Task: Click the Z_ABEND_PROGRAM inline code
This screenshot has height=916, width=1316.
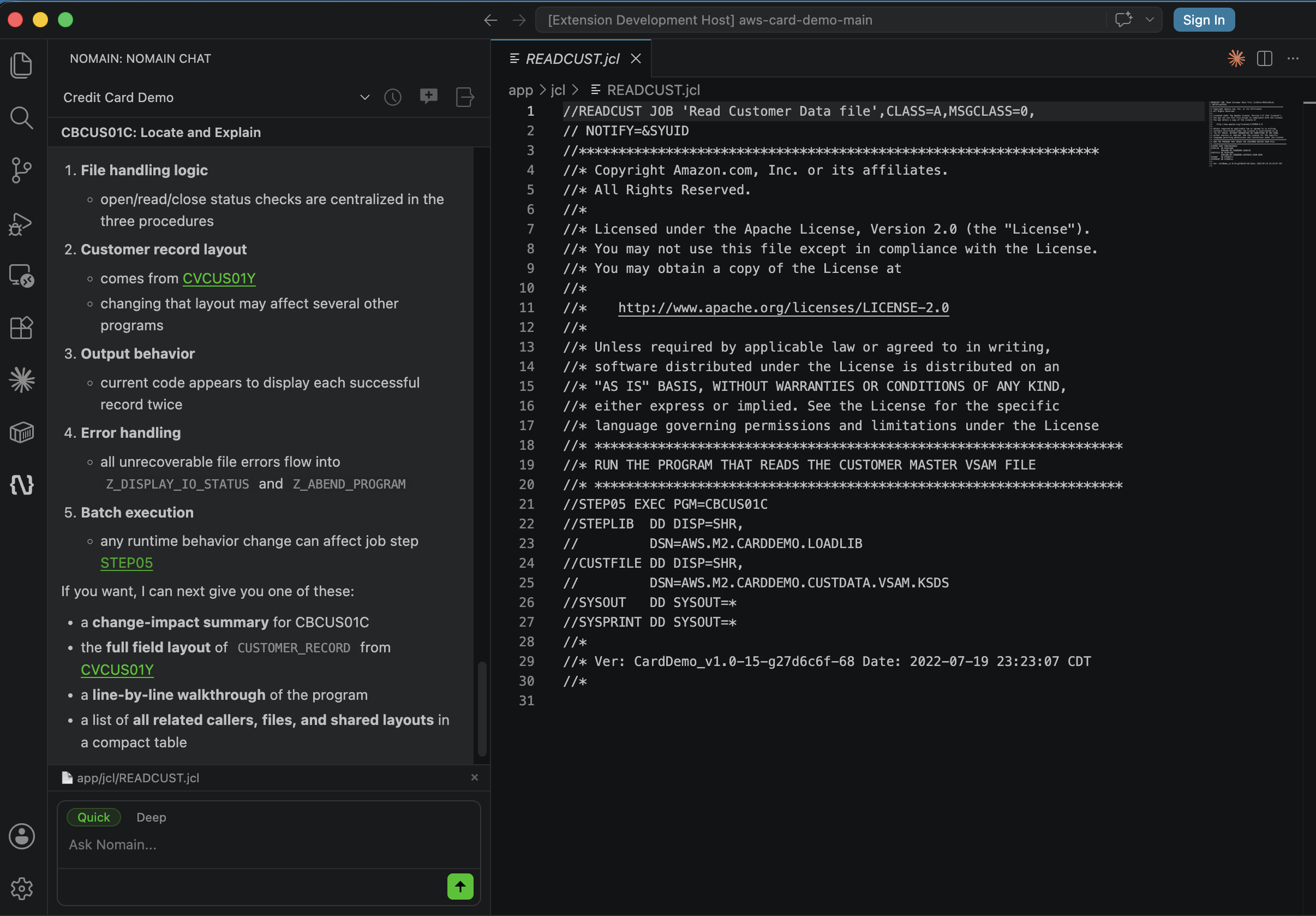Action: tap(349, 484)
